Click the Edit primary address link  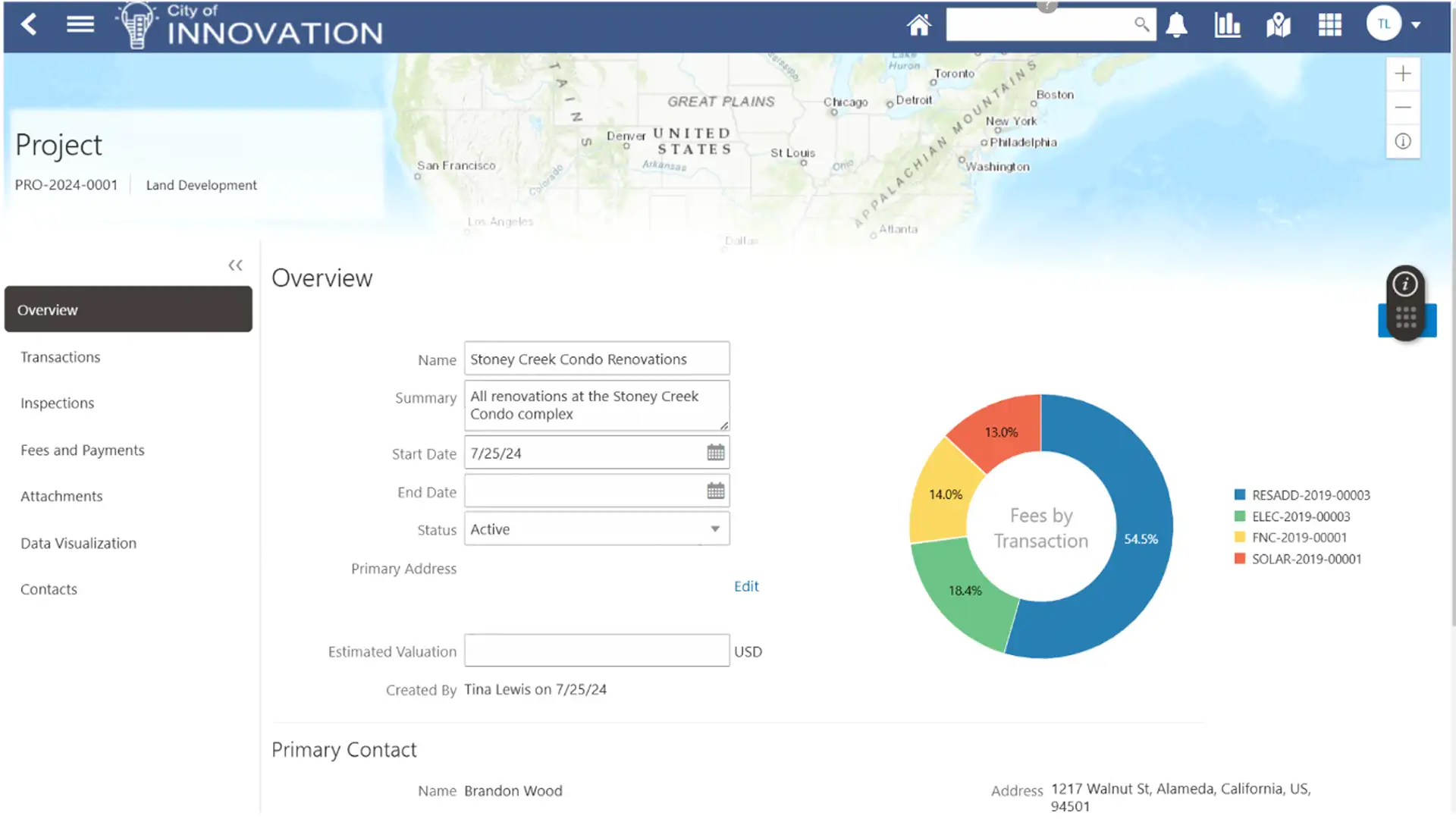(745, 586)
